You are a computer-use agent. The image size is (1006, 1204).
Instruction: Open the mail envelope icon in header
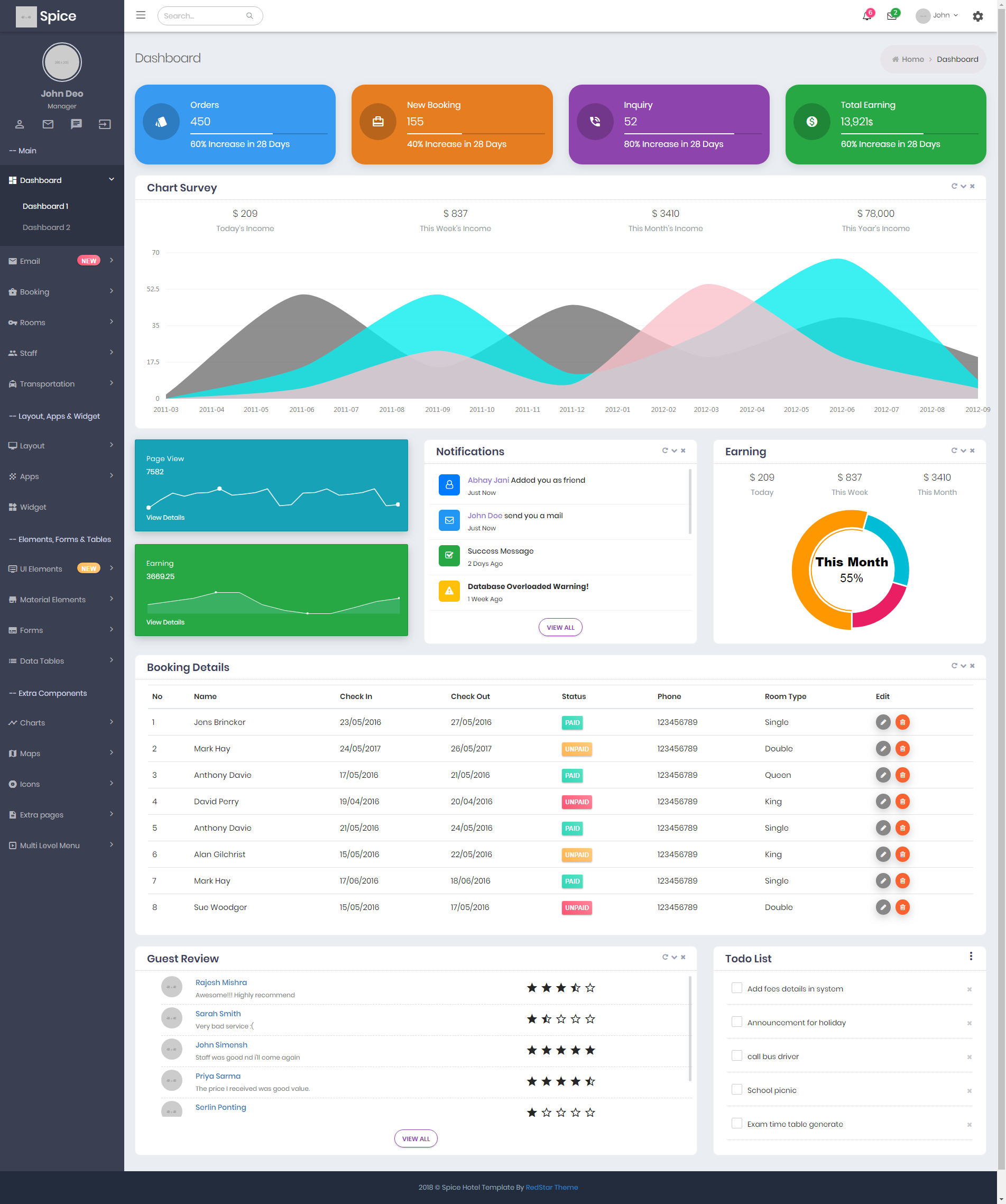tap(892, 15)
